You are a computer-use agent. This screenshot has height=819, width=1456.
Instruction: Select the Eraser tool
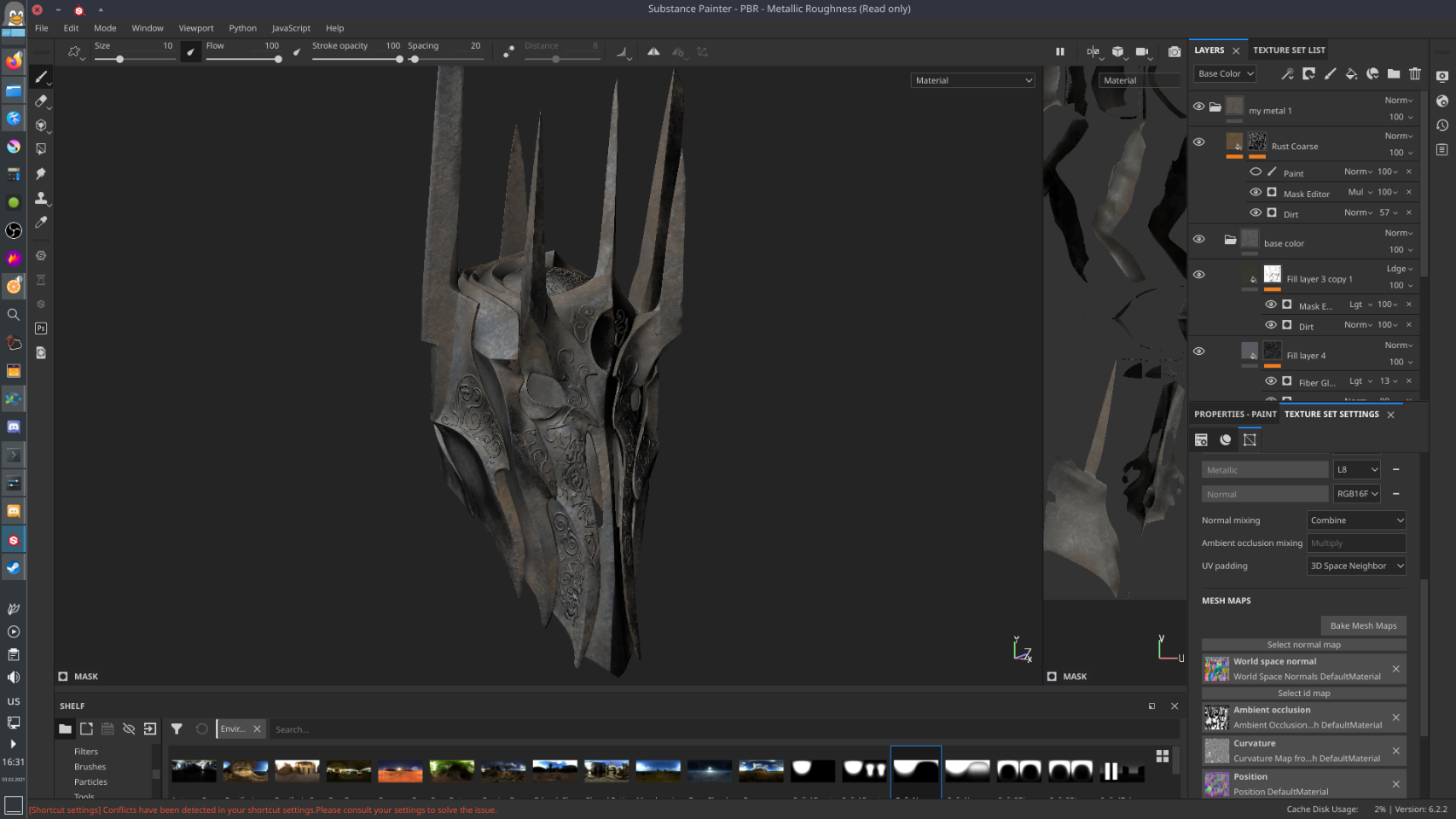pos(41,101)
